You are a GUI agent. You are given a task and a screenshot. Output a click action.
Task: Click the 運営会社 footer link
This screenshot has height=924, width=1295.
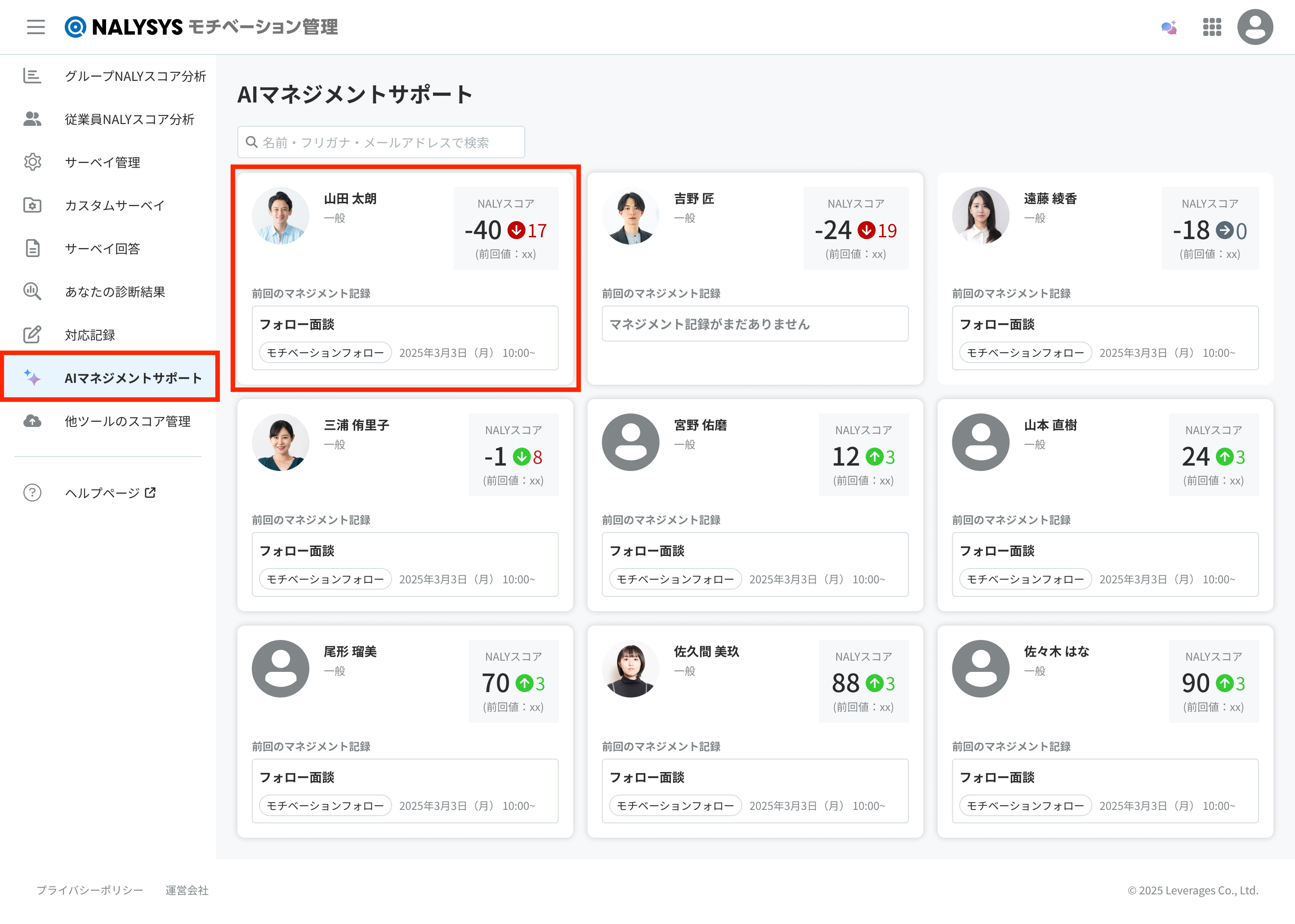coord(187,890)
